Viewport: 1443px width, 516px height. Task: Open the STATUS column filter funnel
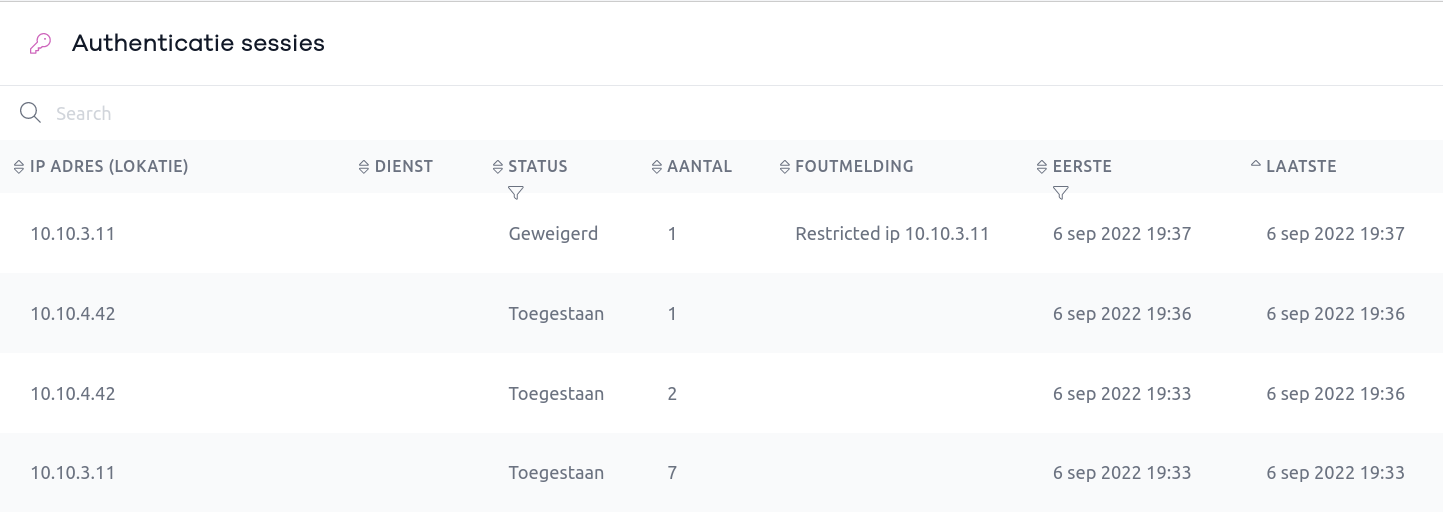click(516, 192)
